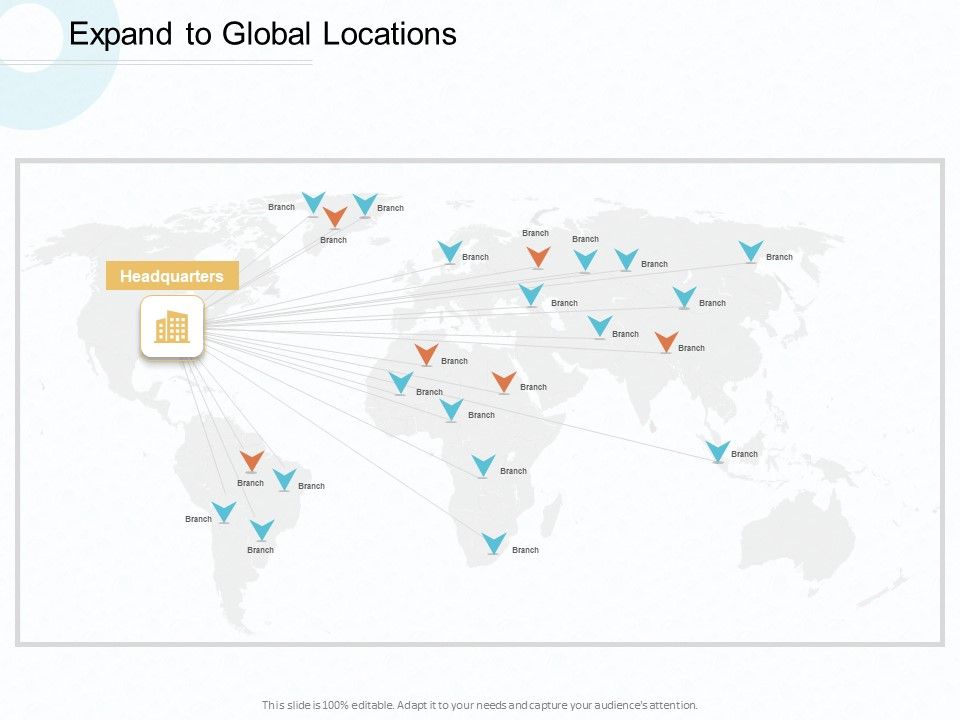Click the southernmost blue marker in South America

pyautogui.click(x=262, y=530)
